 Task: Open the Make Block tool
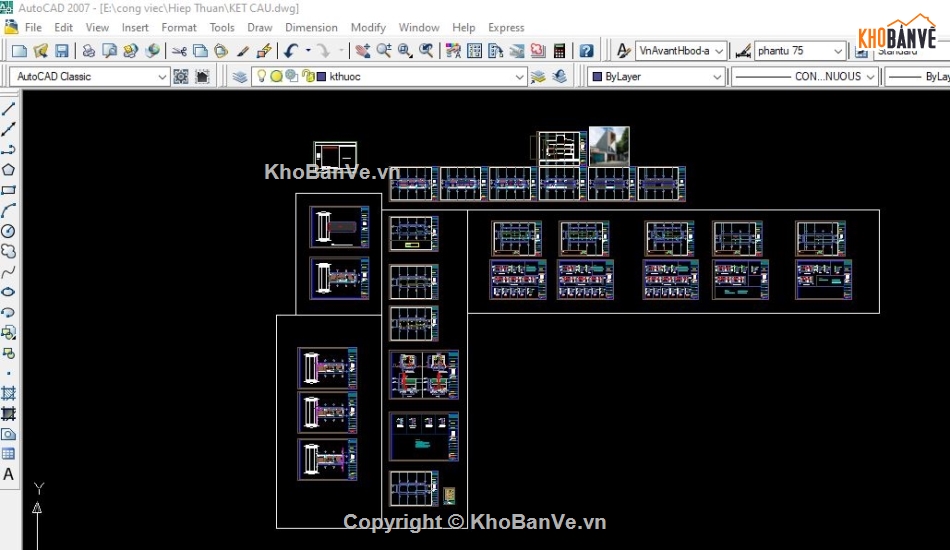pyautogui.click(x=8, y=353)
